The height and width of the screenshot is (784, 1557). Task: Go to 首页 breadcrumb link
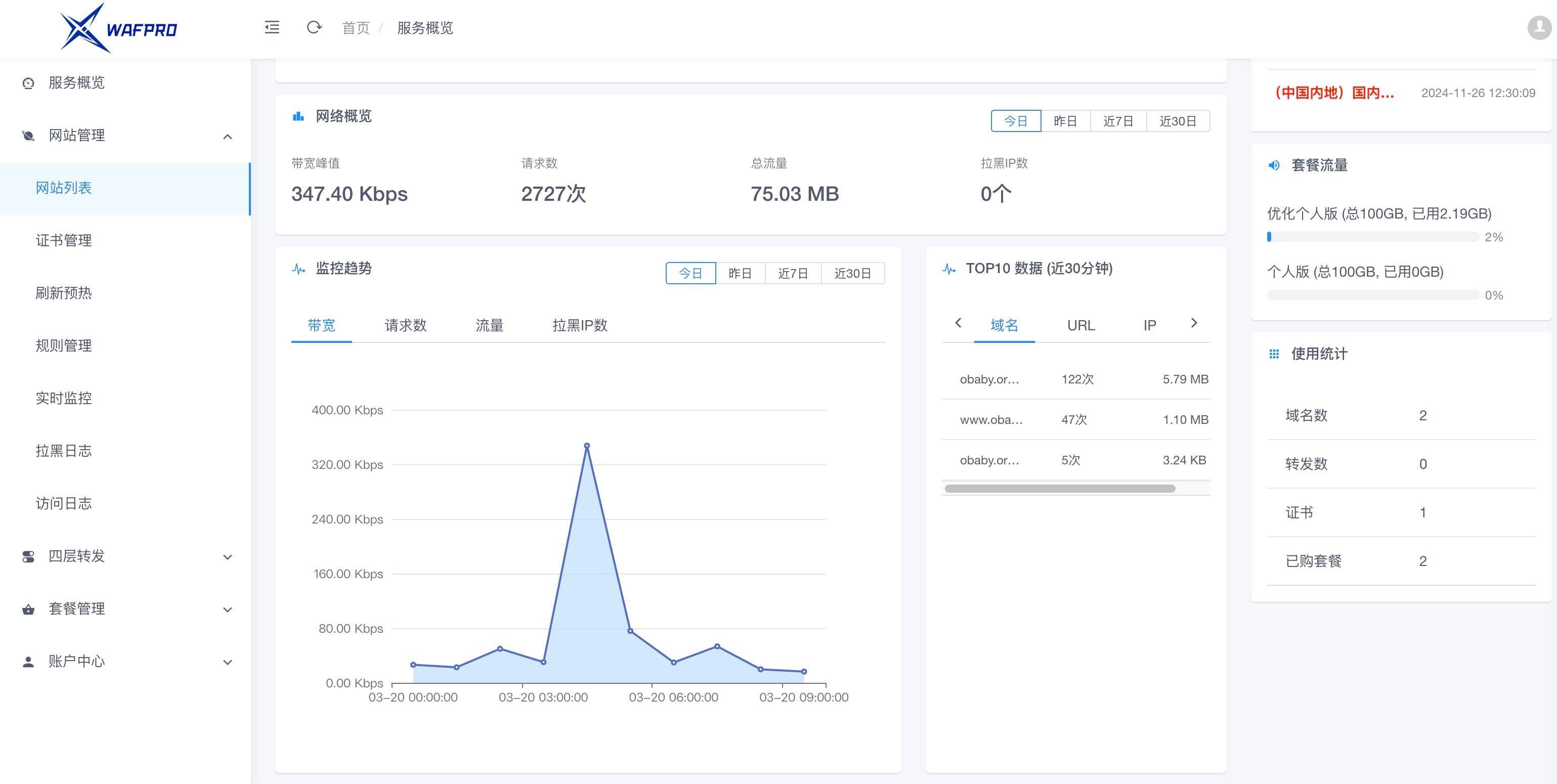coord(356,28)
